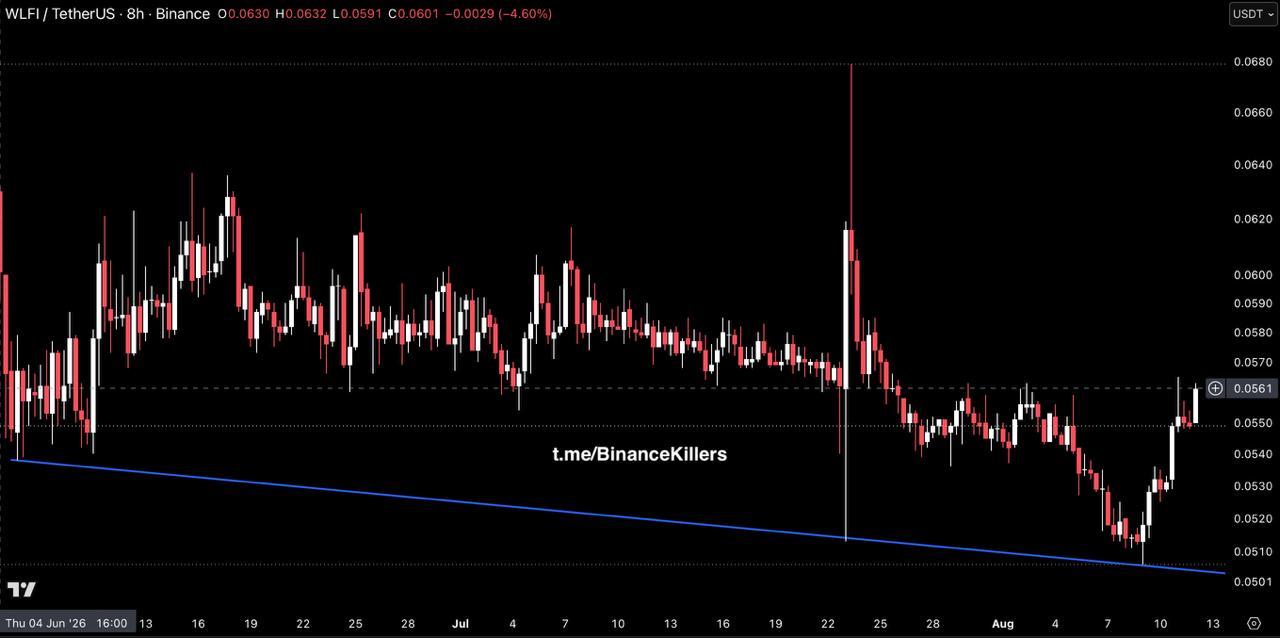This screenshot has width=1280, height=638.
Task: Click the 0.0680 price axis label
Action: click(x=1252, y=62)
